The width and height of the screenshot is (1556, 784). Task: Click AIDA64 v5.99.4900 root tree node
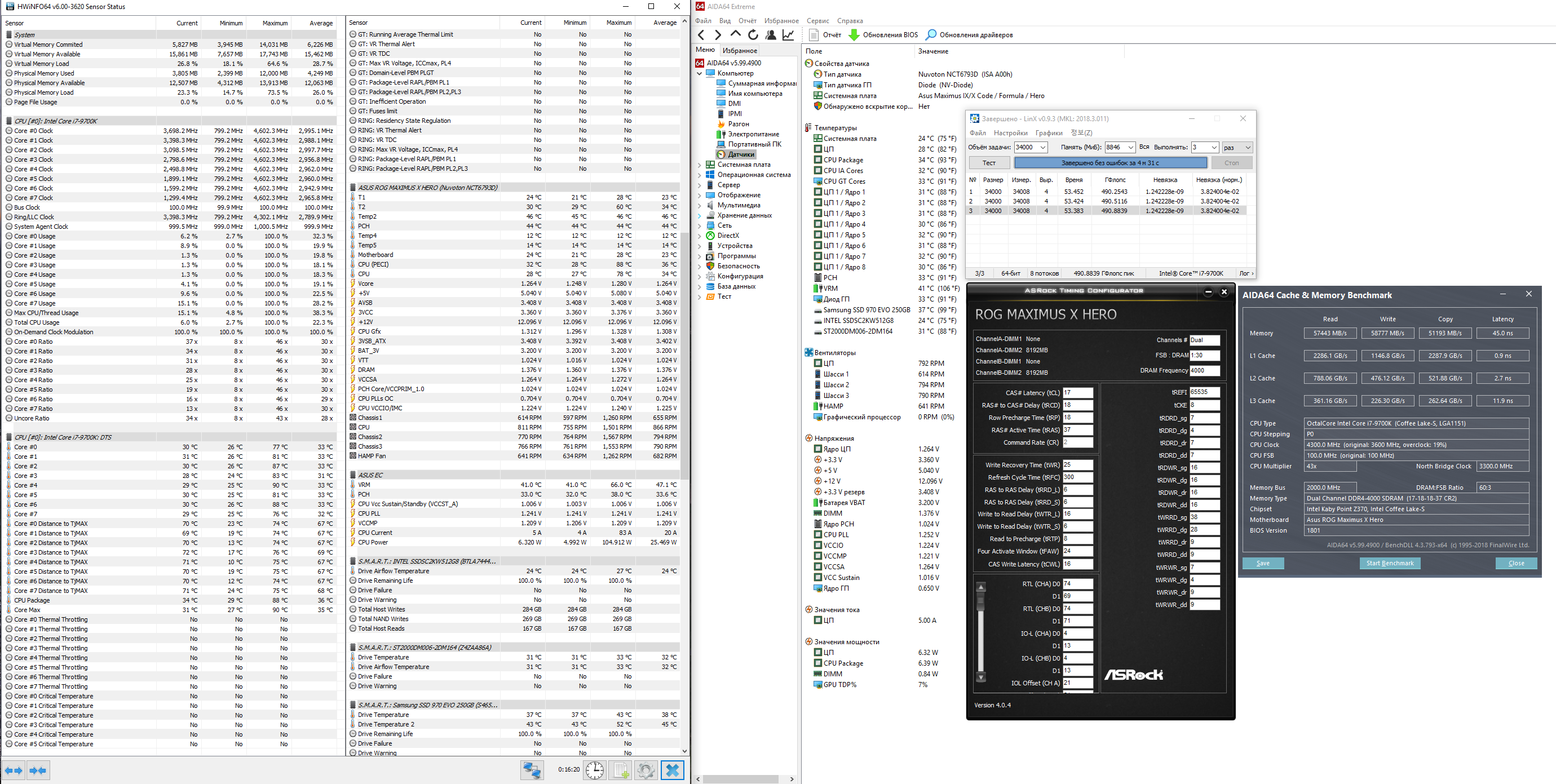728,63
